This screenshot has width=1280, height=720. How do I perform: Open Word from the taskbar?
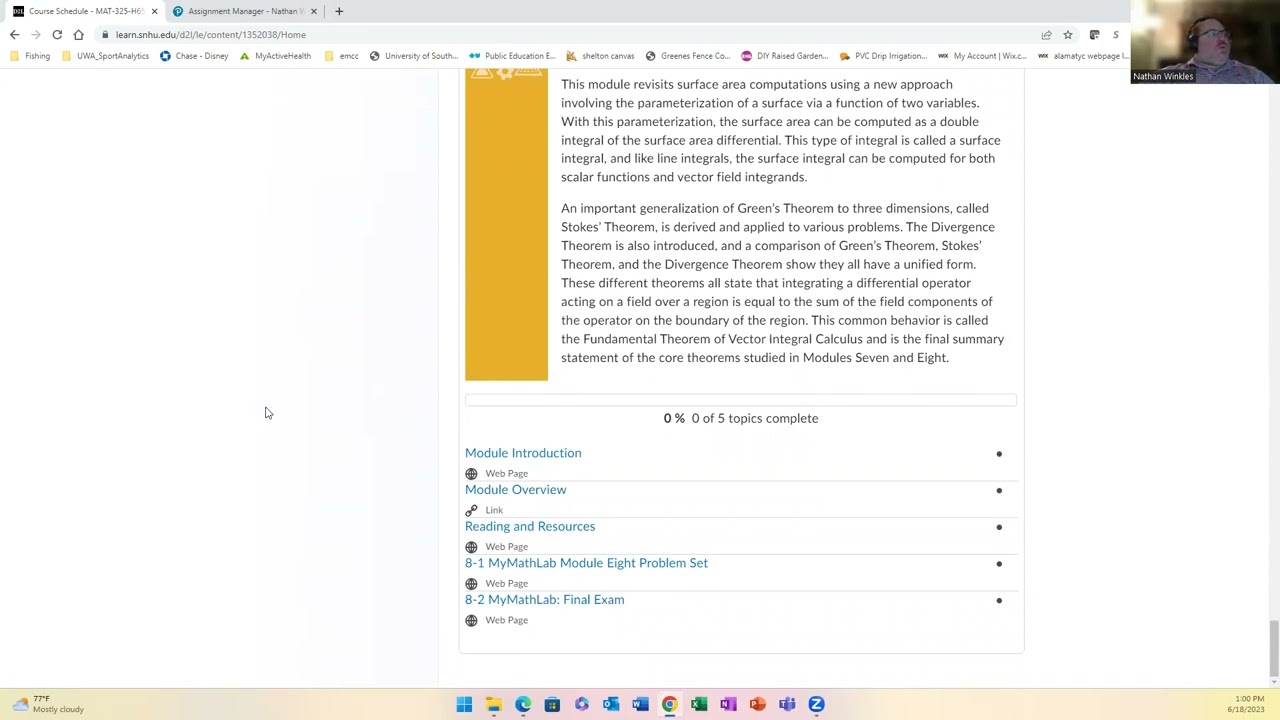click(640, 705)
